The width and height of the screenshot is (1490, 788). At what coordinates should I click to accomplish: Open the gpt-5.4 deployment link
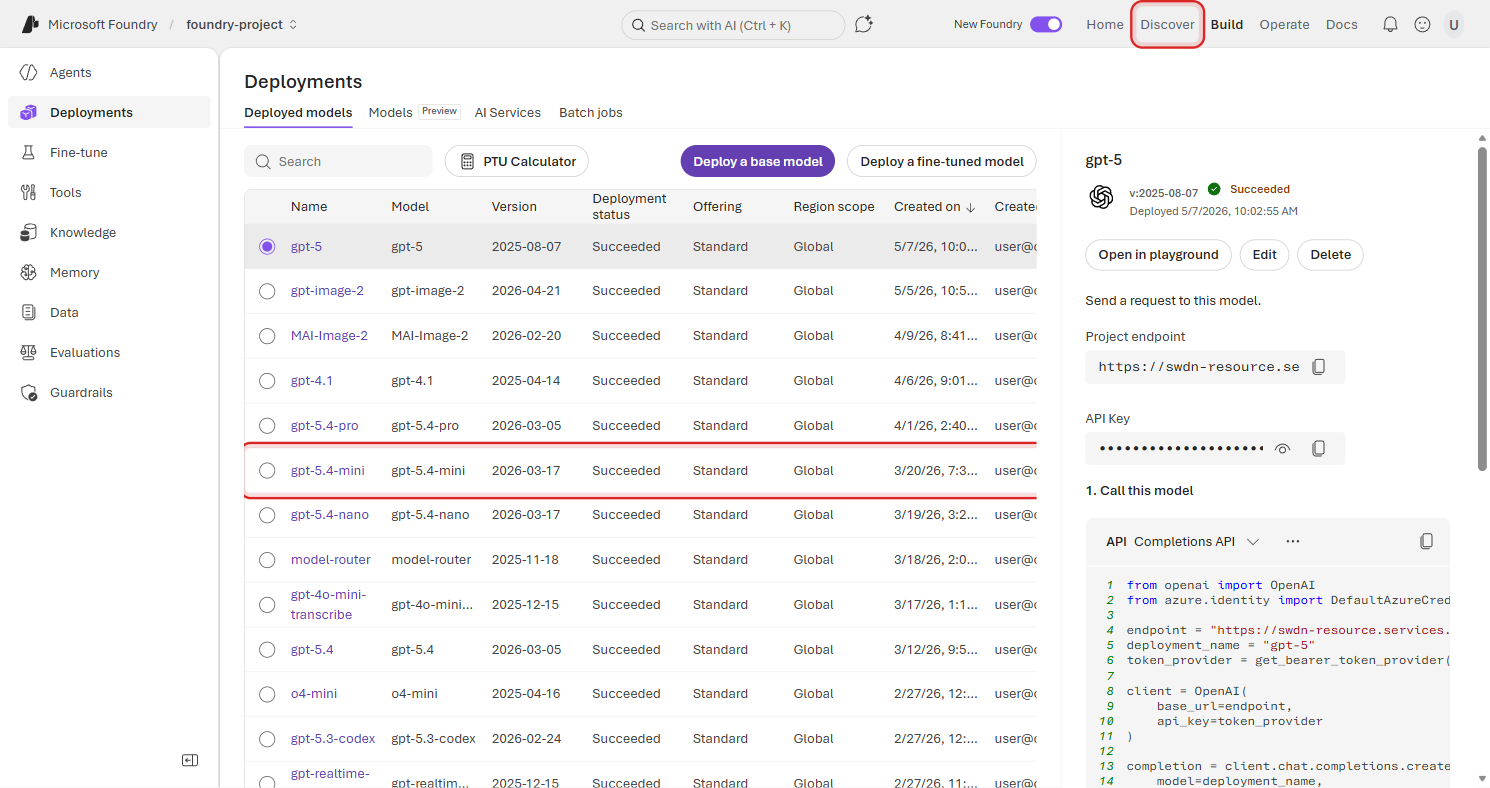tap(312, 650)
